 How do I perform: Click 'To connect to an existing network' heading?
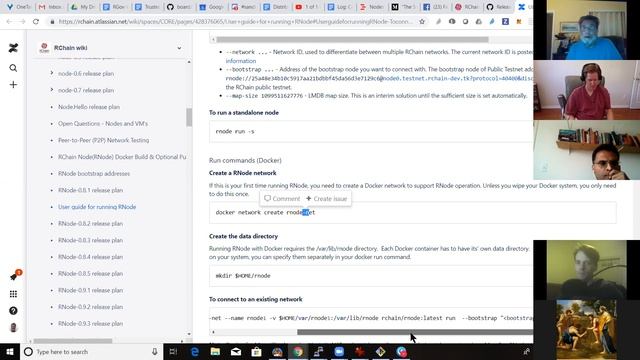(256, 299)
